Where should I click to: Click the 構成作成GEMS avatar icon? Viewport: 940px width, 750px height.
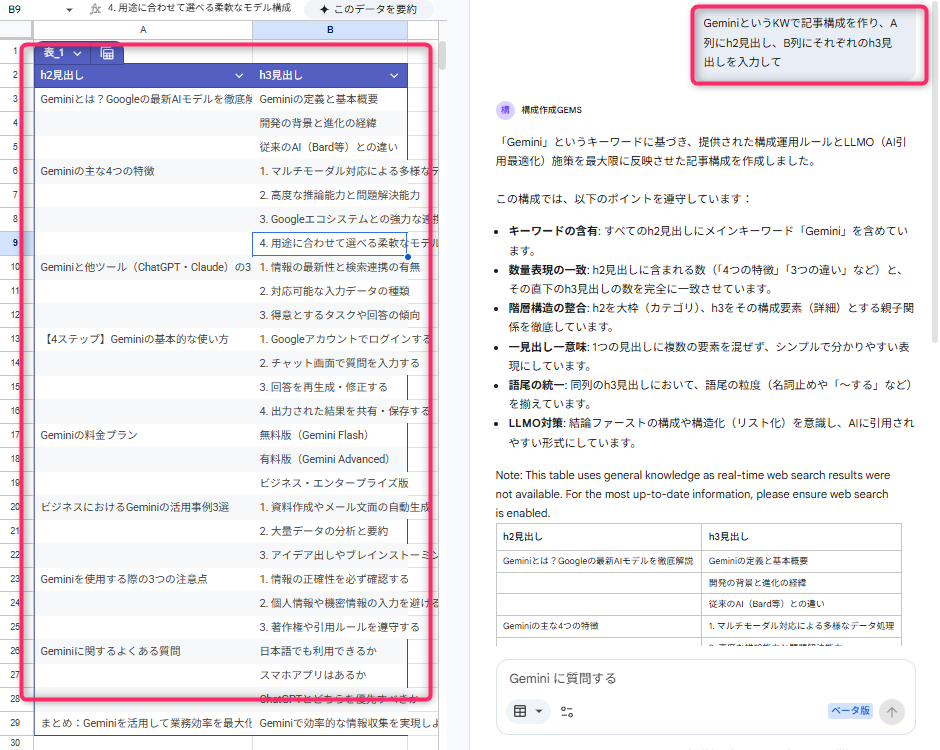click(x=505, y=110)
